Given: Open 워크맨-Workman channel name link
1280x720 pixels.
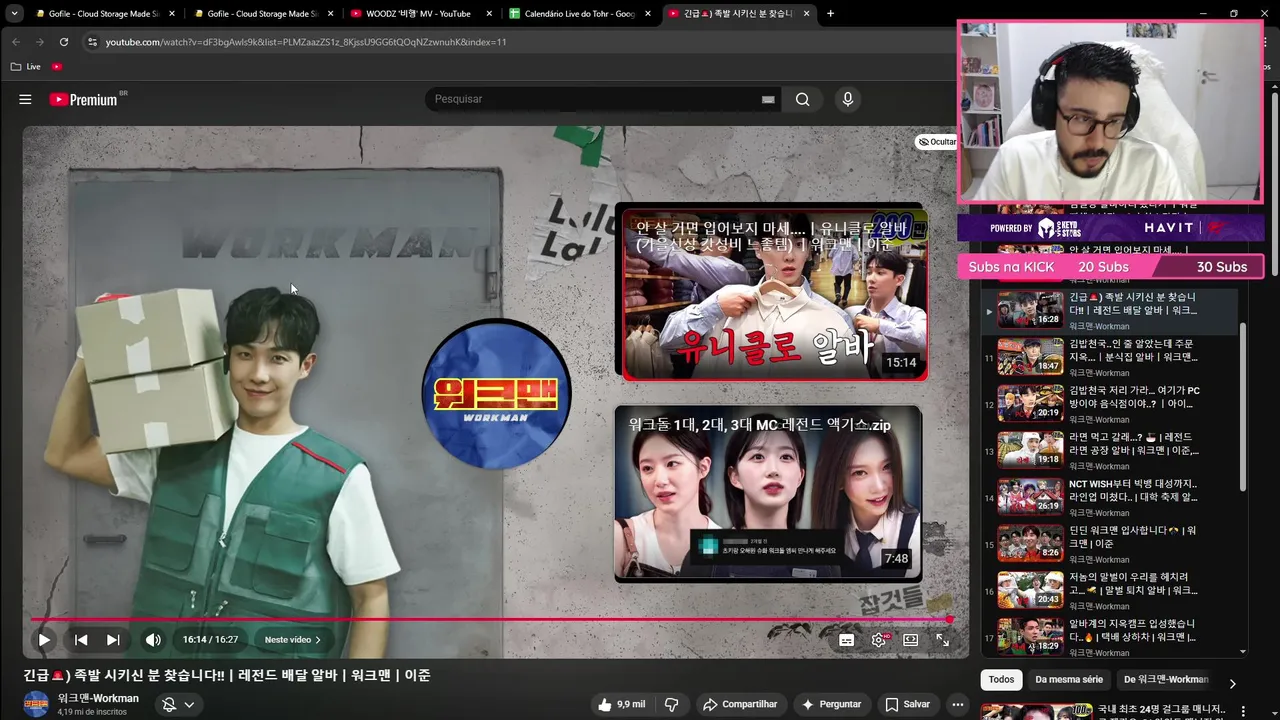Looking at the screenshot, I should (x=98, y=698).
